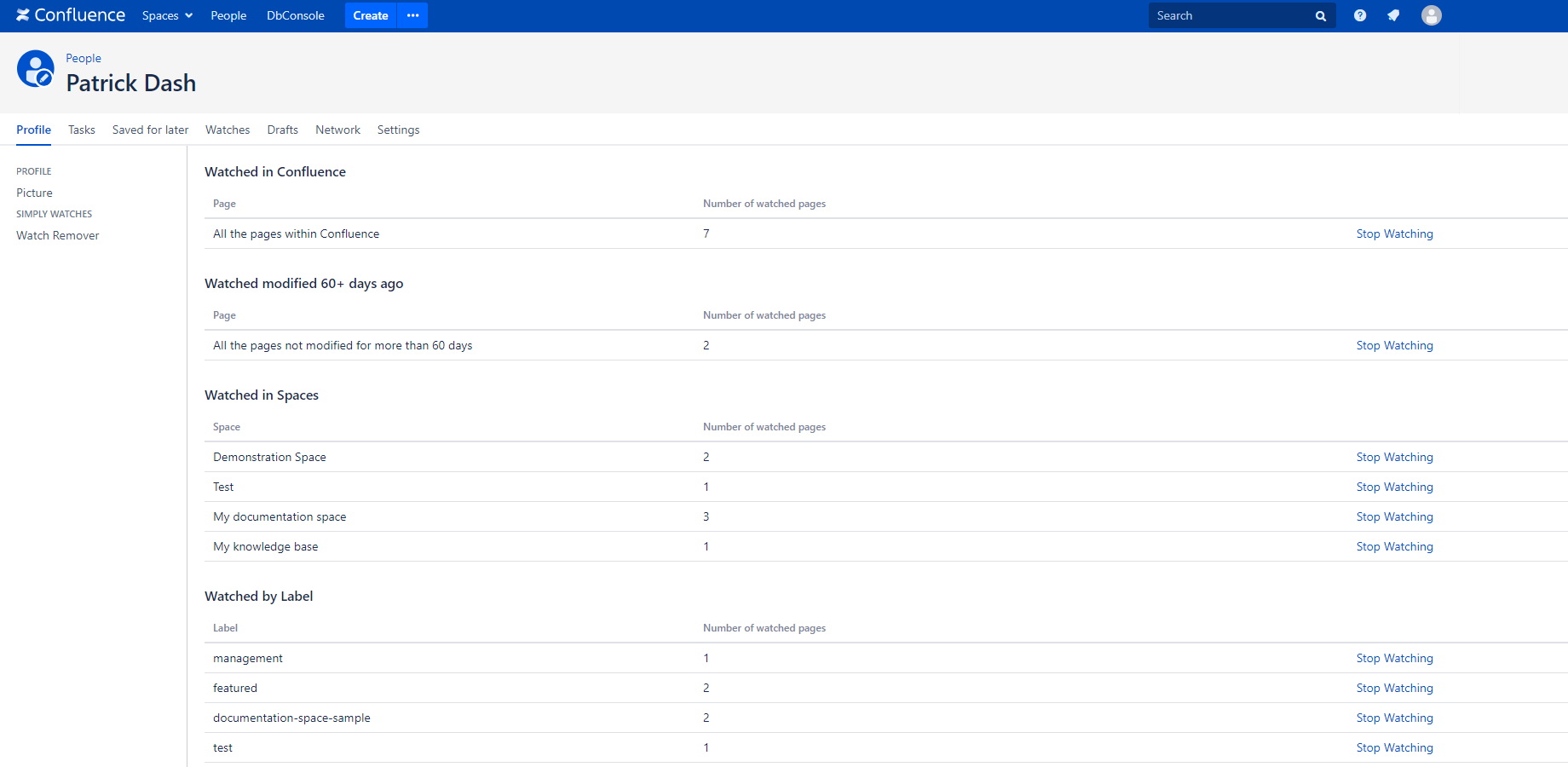Click the Patrick Dash profile picture
The height and width of the screenshot is (767, 1568).
(36, 69)
